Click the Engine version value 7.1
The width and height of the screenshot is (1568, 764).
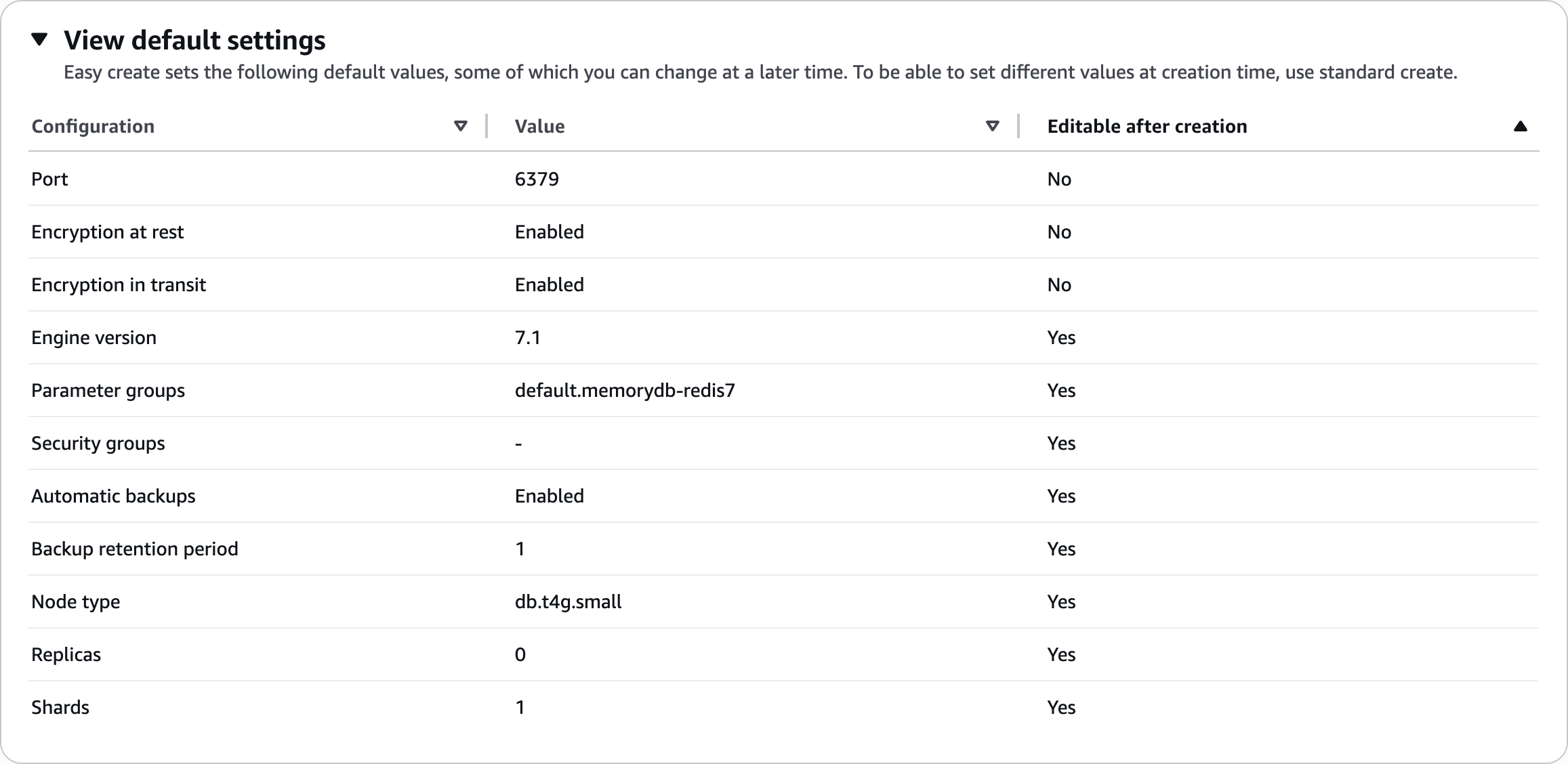coord(527,337)
